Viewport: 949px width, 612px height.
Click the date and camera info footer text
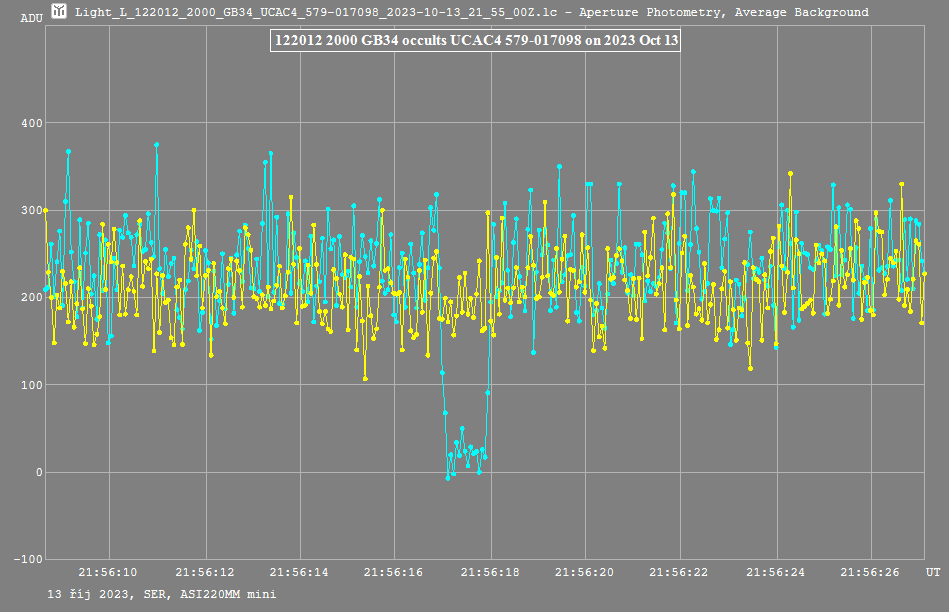coord(162,594)
